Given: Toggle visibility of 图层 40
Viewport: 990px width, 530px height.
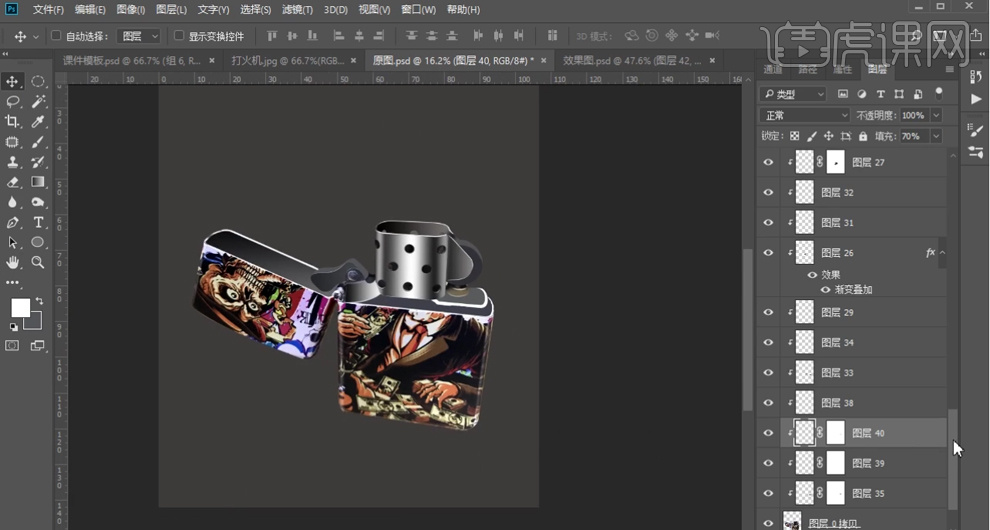Looking at the screenshot, I should point(768,433).
